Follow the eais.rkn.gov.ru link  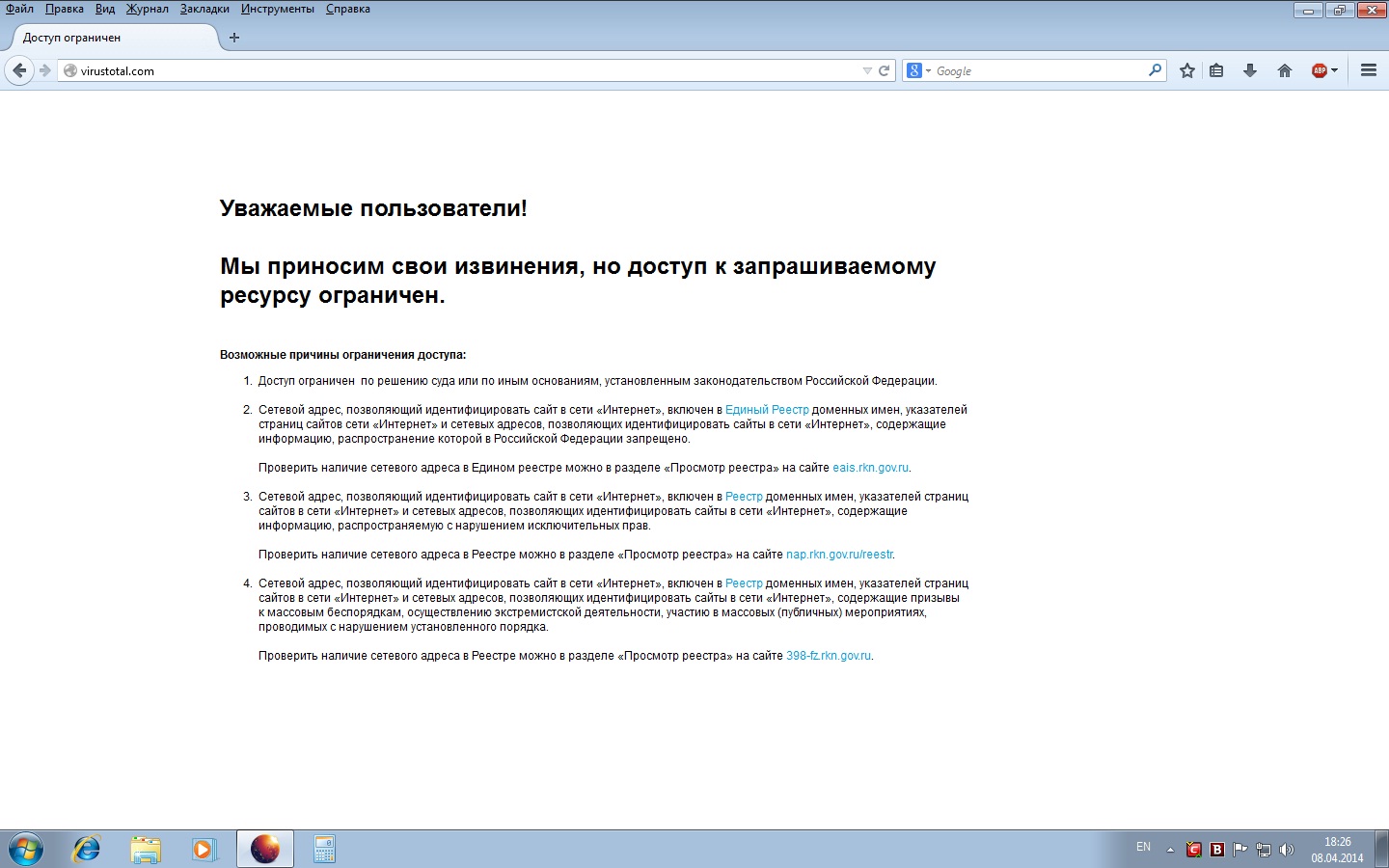click(x=870, y=468)
